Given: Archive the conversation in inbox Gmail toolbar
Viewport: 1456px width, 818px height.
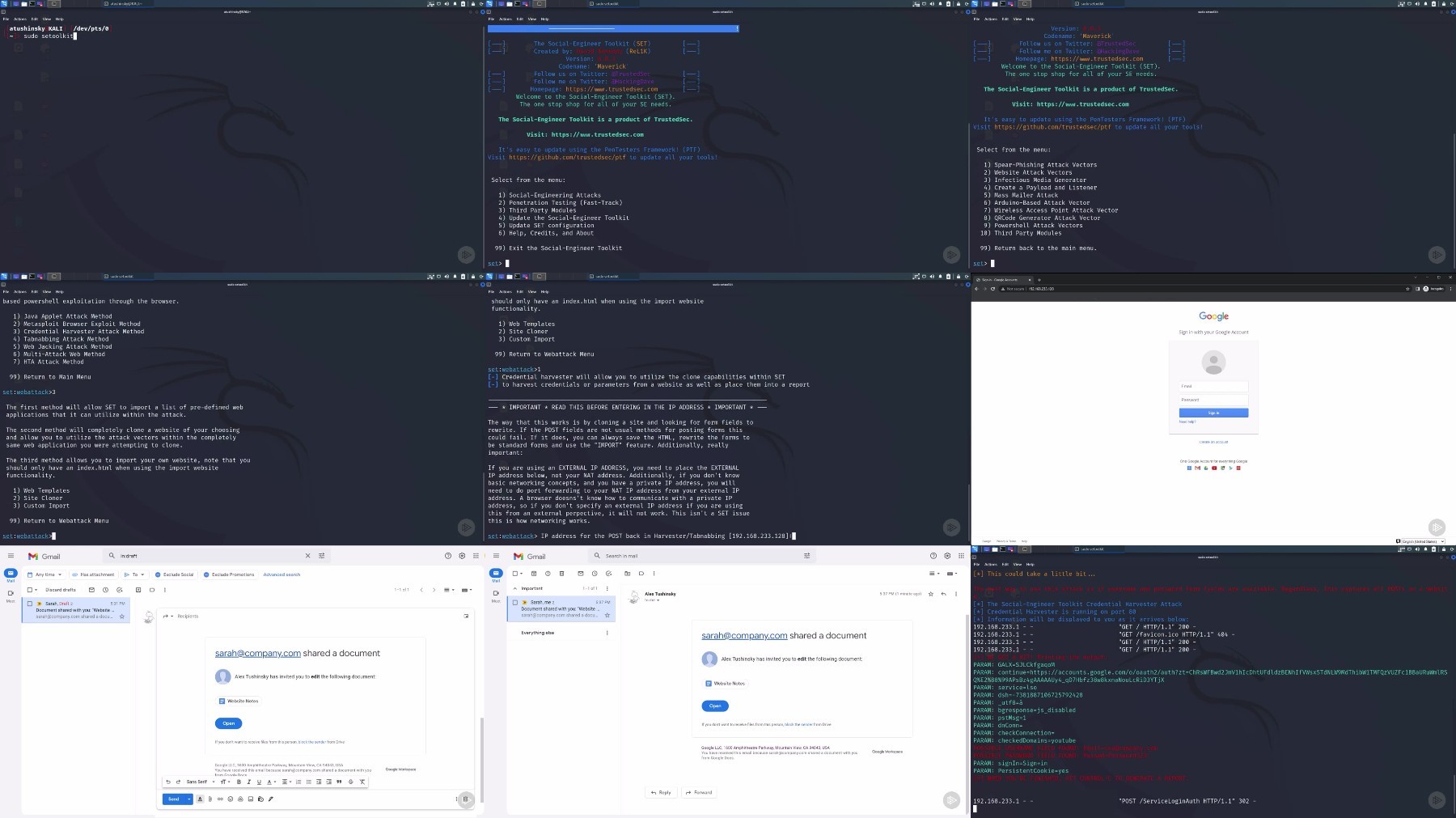Looking at the screenshot, I should 534,574.
